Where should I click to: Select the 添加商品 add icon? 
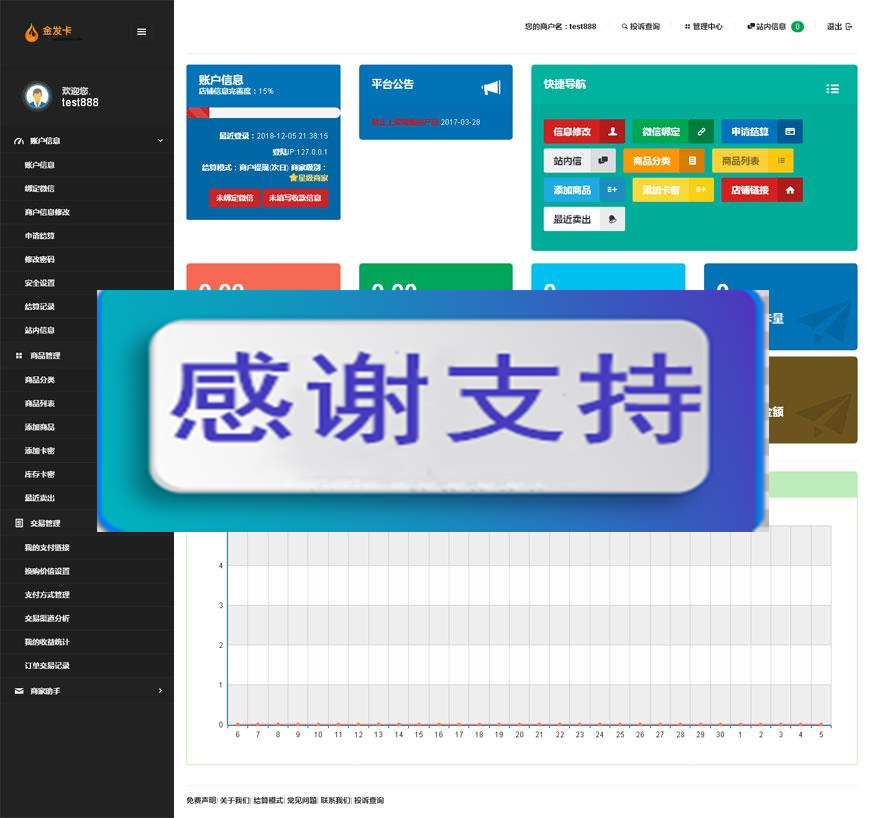(x=613, y=189)
